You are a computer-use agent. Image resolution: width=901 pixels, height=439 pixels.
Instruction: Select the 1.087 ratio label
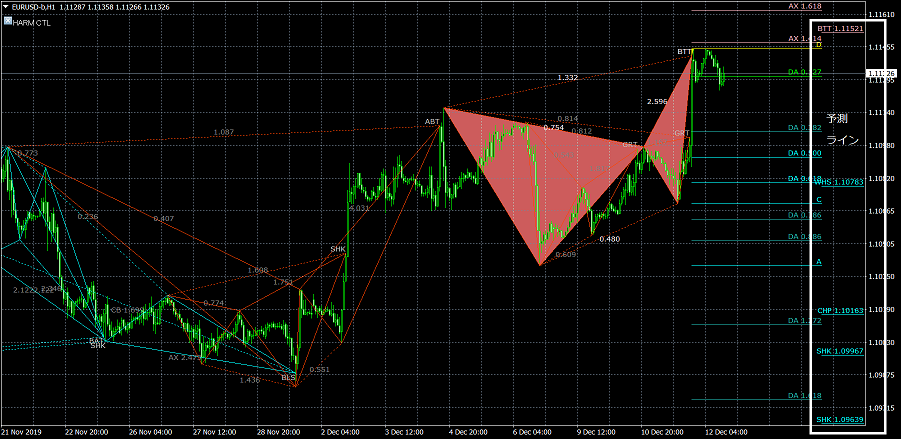pyautogui.click(x=224, y=132)
